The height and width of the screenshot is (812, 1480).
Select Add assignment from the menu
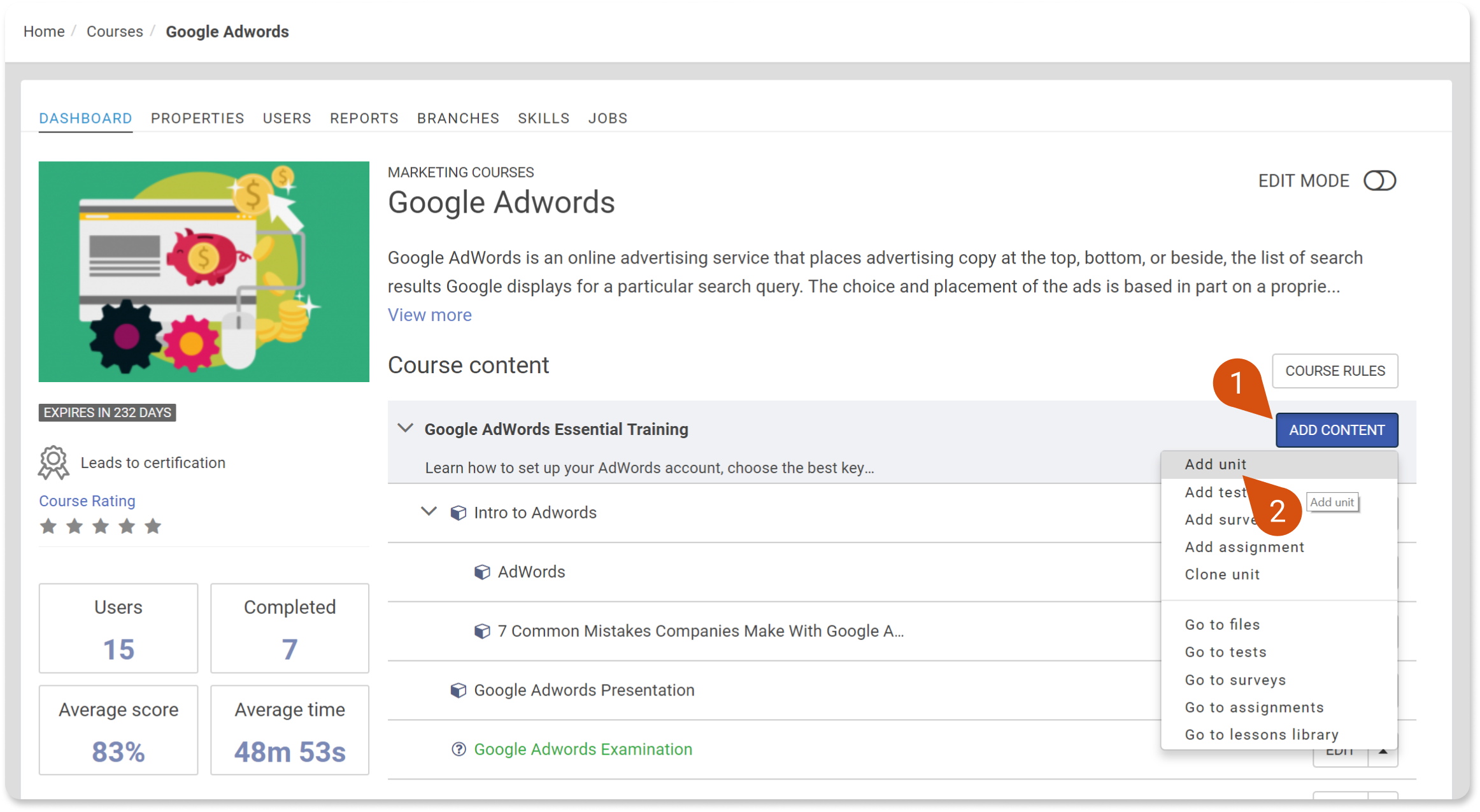(1279, 547)
